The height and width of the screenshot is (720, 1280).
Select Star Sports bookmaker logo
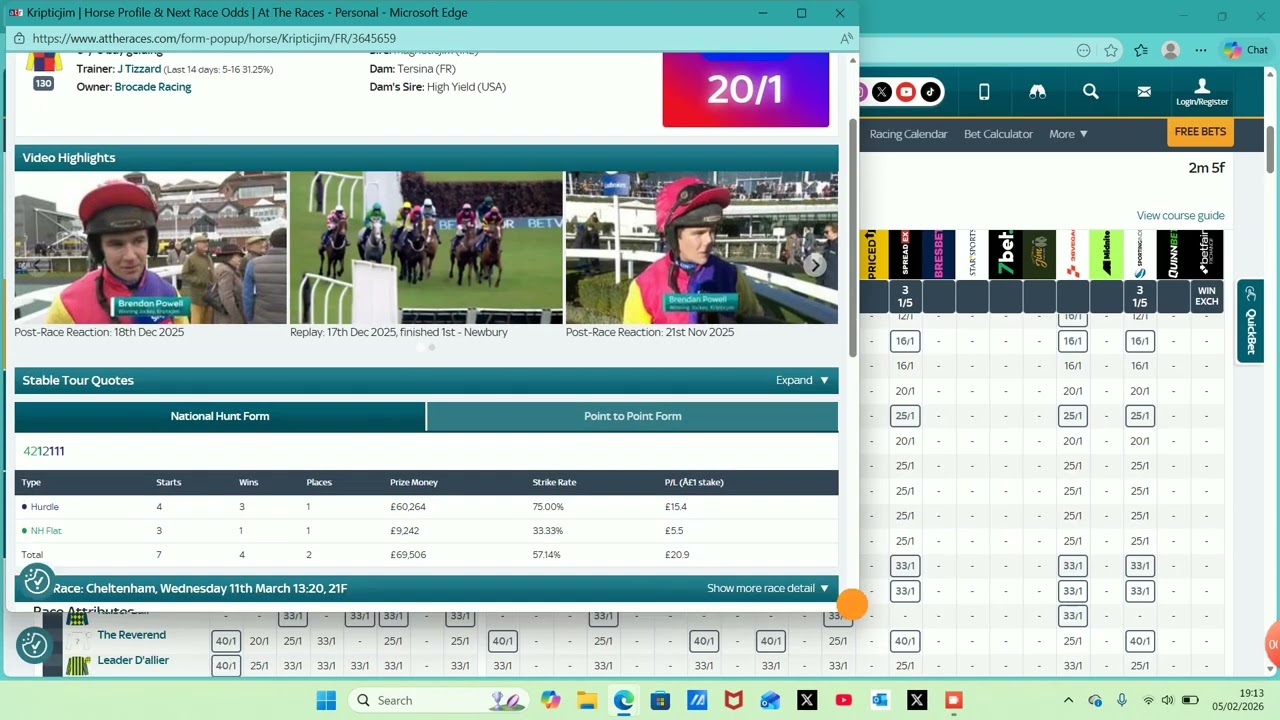click(x=972, y=255)
